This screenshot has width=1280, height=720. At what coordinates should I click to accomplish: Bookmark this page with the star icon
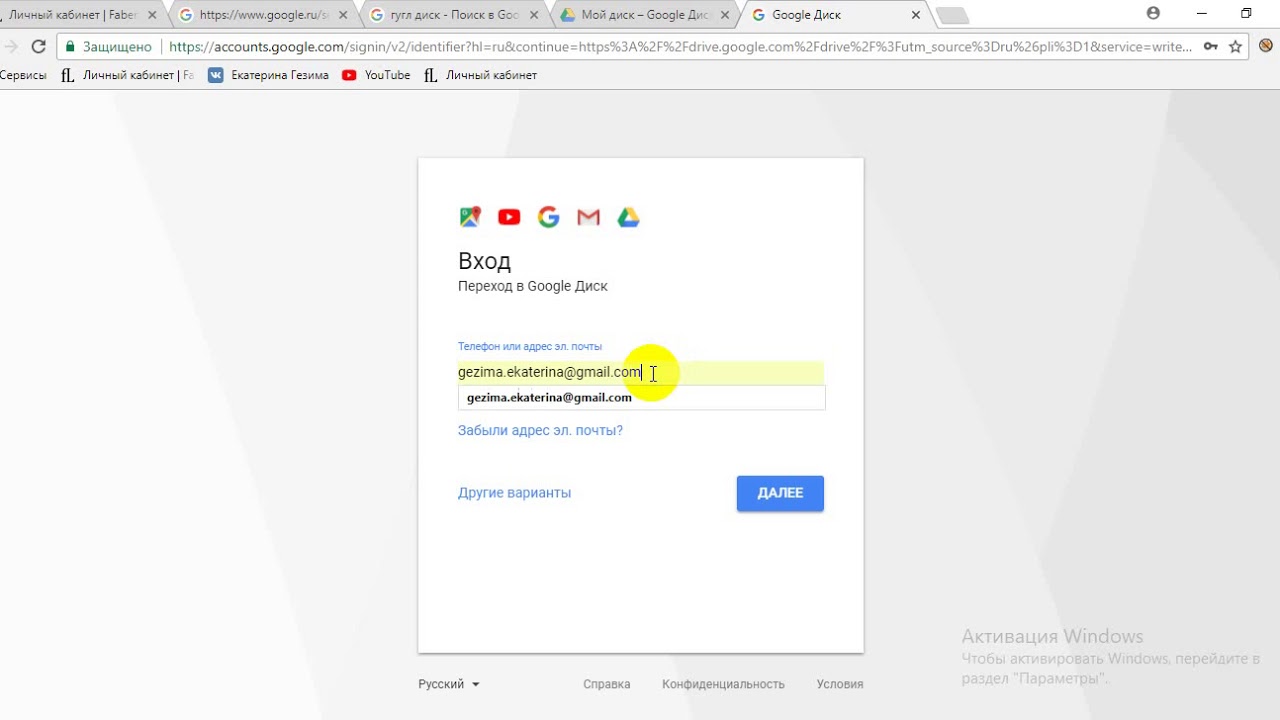tap(1236, 46)
